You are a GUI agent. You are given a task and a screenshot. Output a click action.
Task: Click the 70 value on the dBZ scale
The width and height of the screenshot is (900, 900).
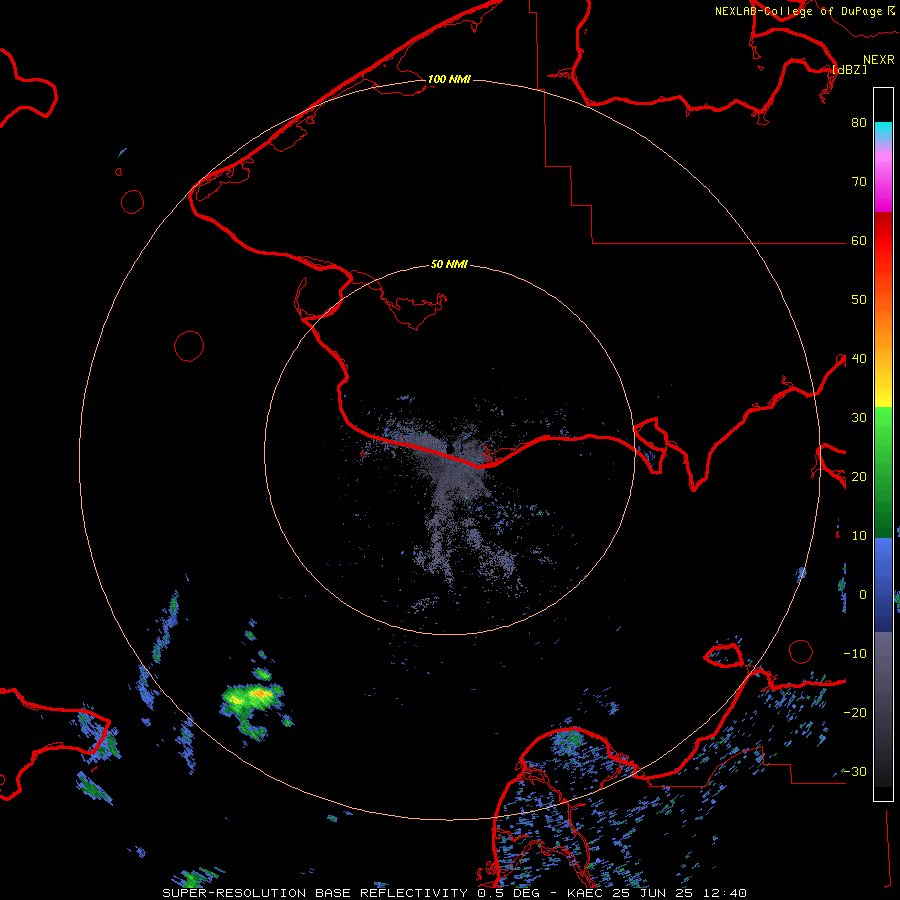(x=859, y=181)
